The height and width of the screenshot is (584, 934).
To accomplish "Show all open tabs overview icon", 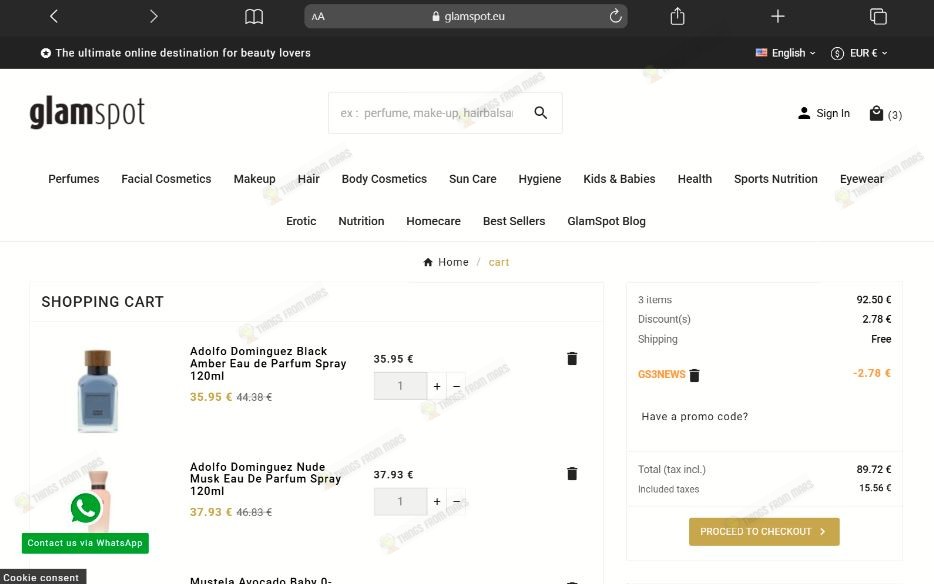I will (x=878, y=16).
